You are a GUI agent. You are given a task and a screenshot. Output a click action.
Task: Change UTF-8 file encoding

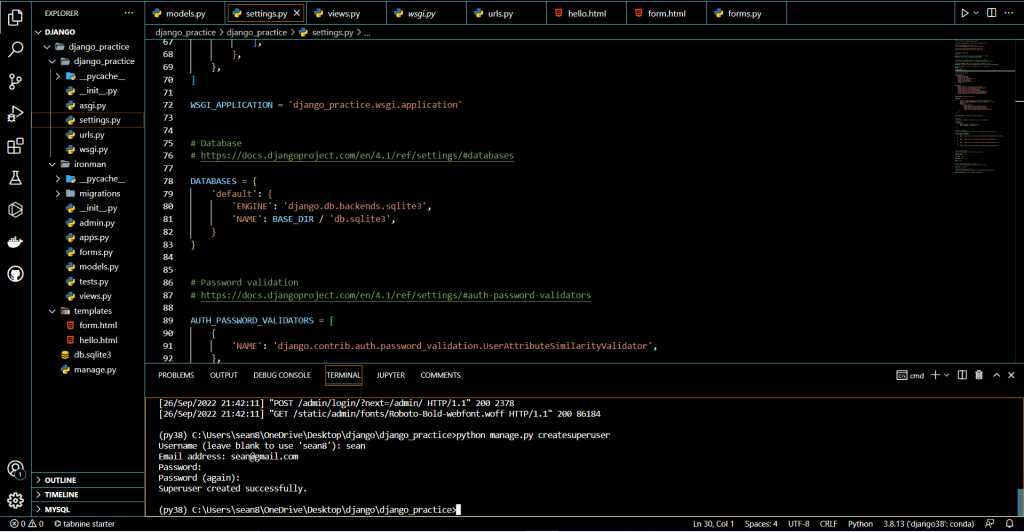click(x=798, y=524)
